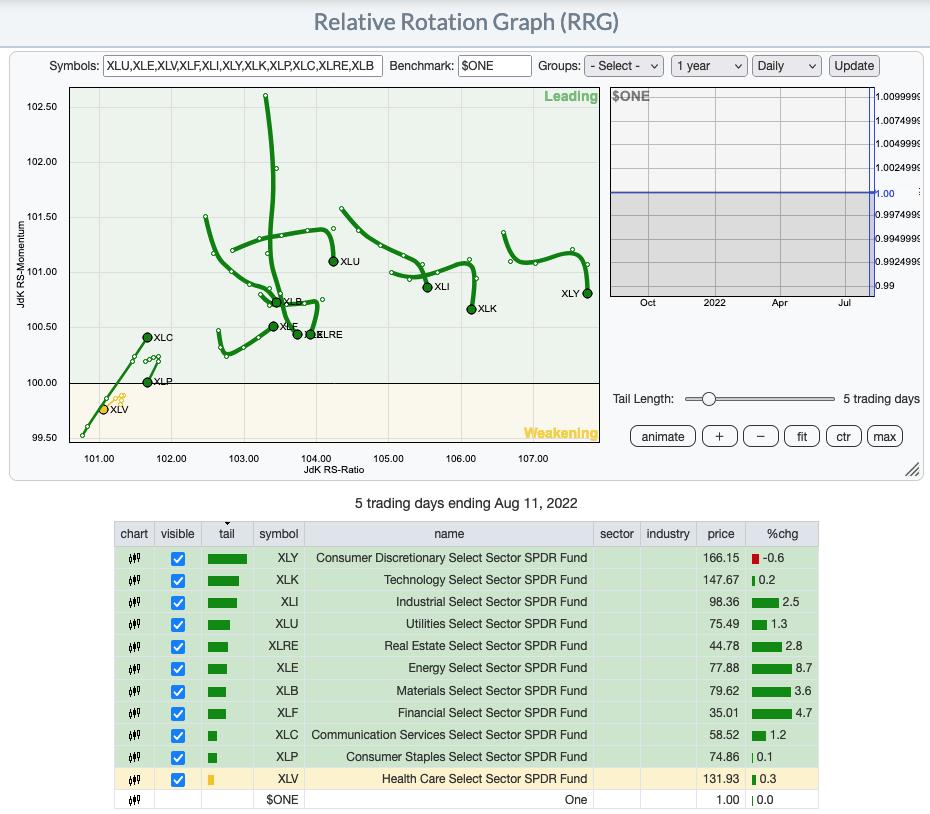Click Health Care Select Sector SPDR Fund name

tap(484, 779)
